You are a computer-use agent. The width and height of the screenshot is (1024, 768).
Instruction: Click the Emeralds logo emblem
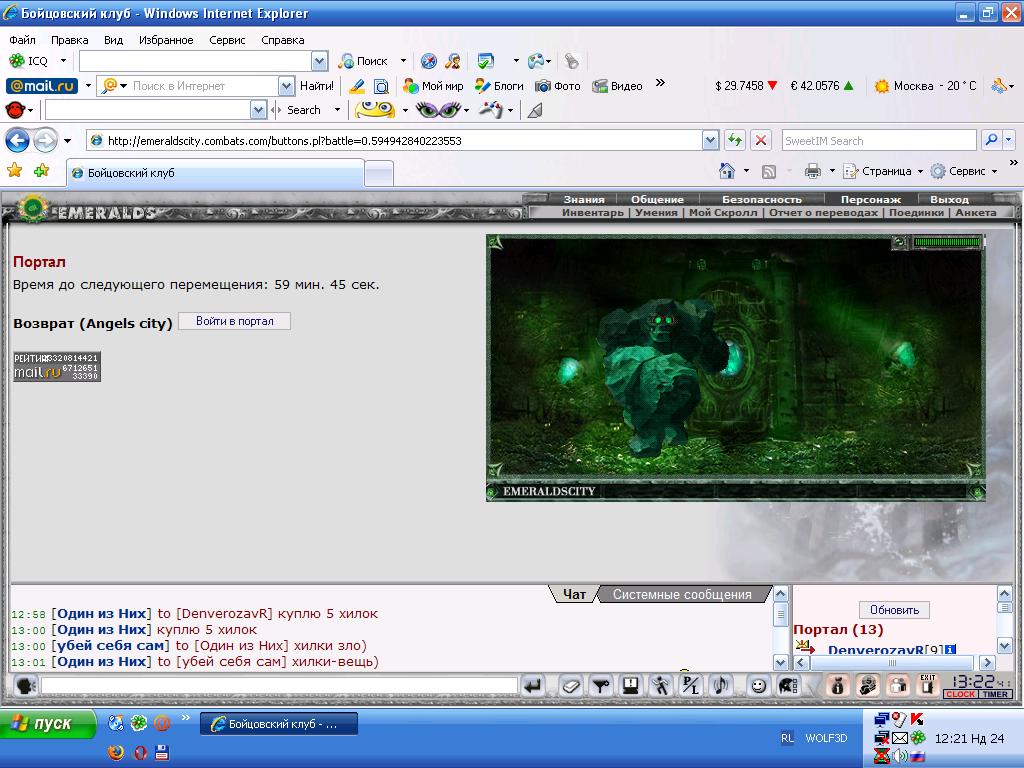pos(33,208)
